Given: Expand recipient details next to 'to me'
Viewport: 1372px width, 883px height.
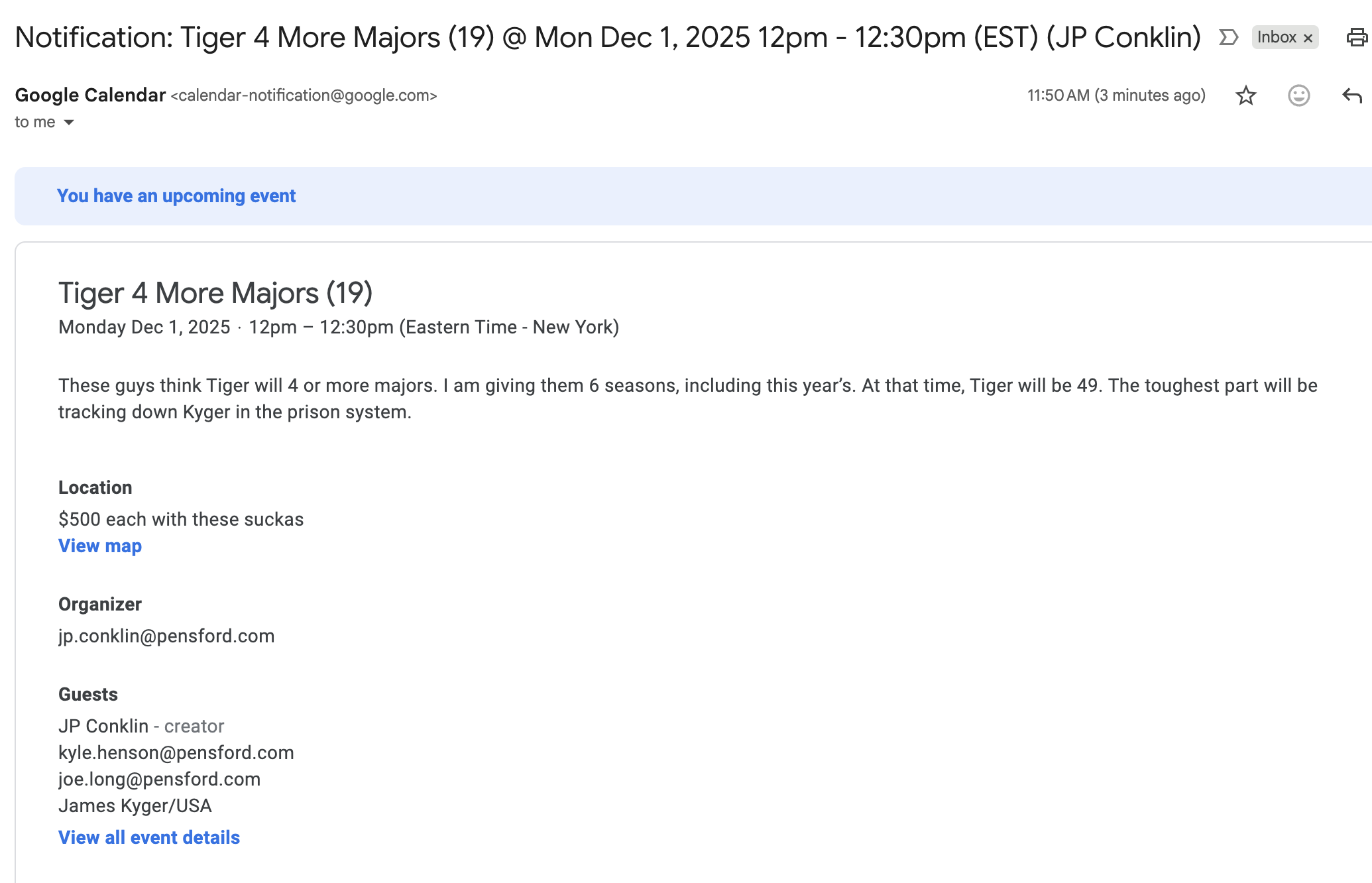Looking at the screenshot, I should (68, 122).
